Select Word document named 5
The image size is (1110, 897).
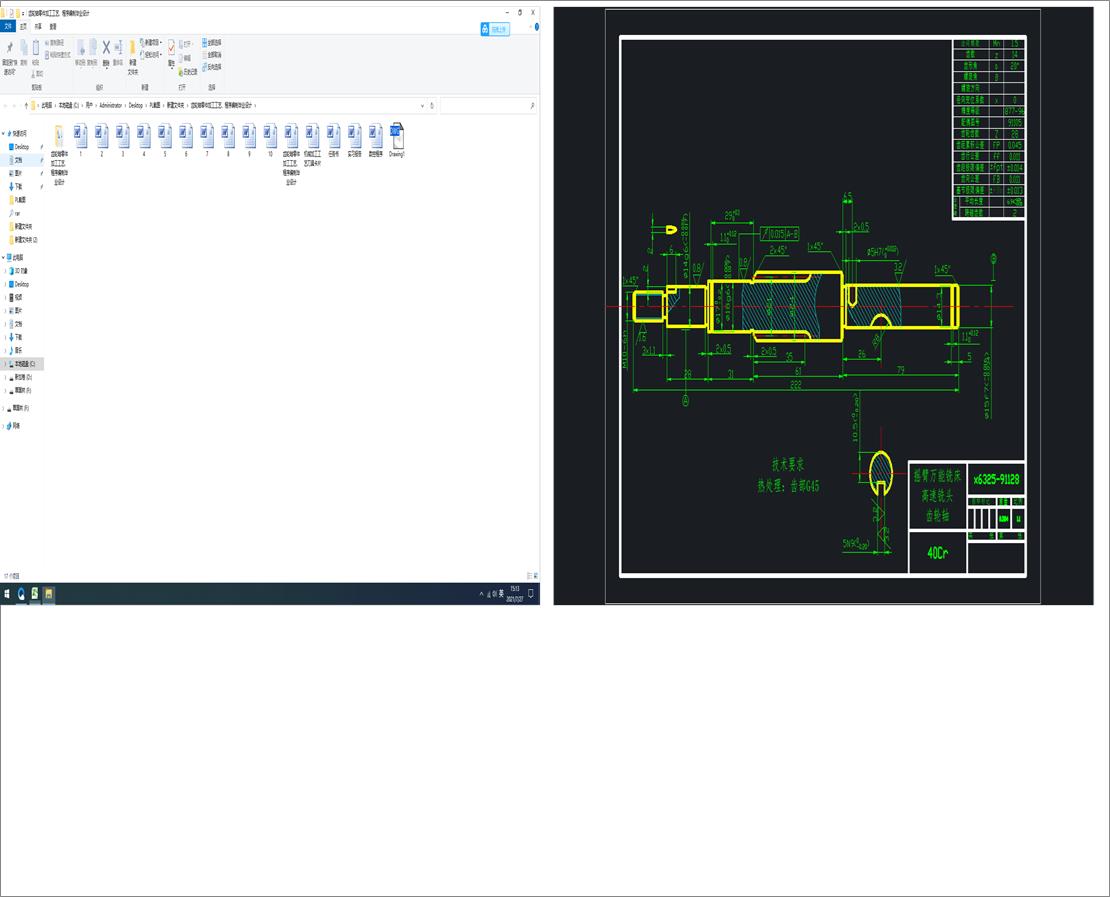[x=165, y=140]
